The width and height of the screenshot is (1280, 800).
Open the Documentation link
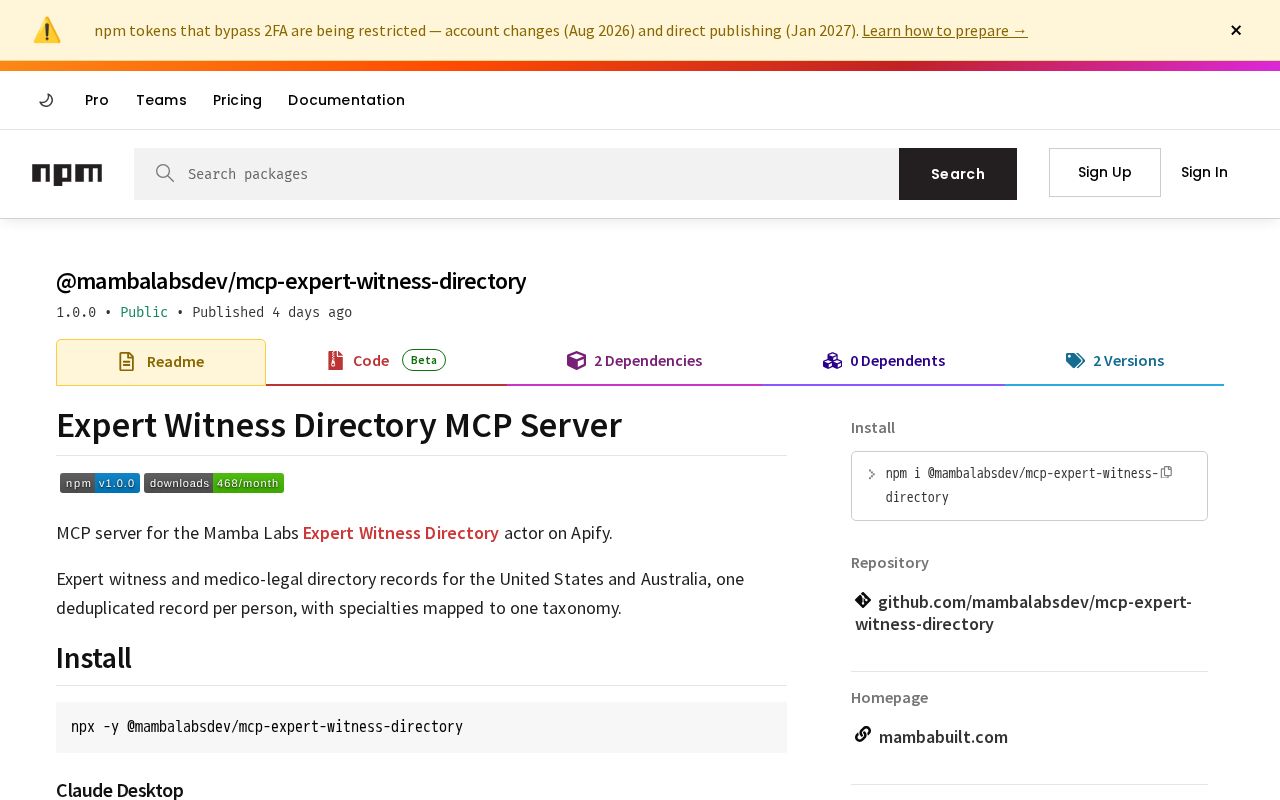(x=346, y=100)
